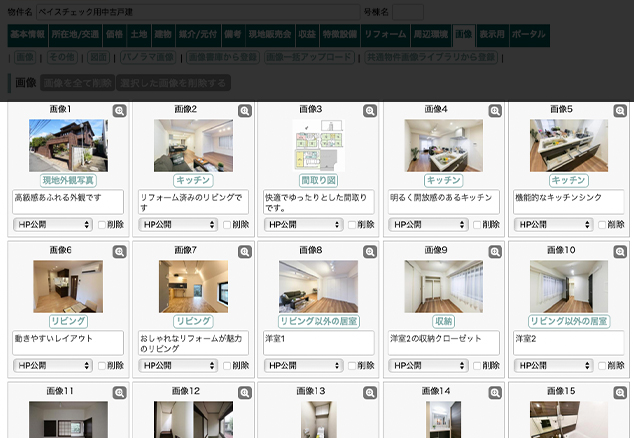634x438 pixels.
Task: Expand the HP公開 select under 画像6
Action: [53, 366]
